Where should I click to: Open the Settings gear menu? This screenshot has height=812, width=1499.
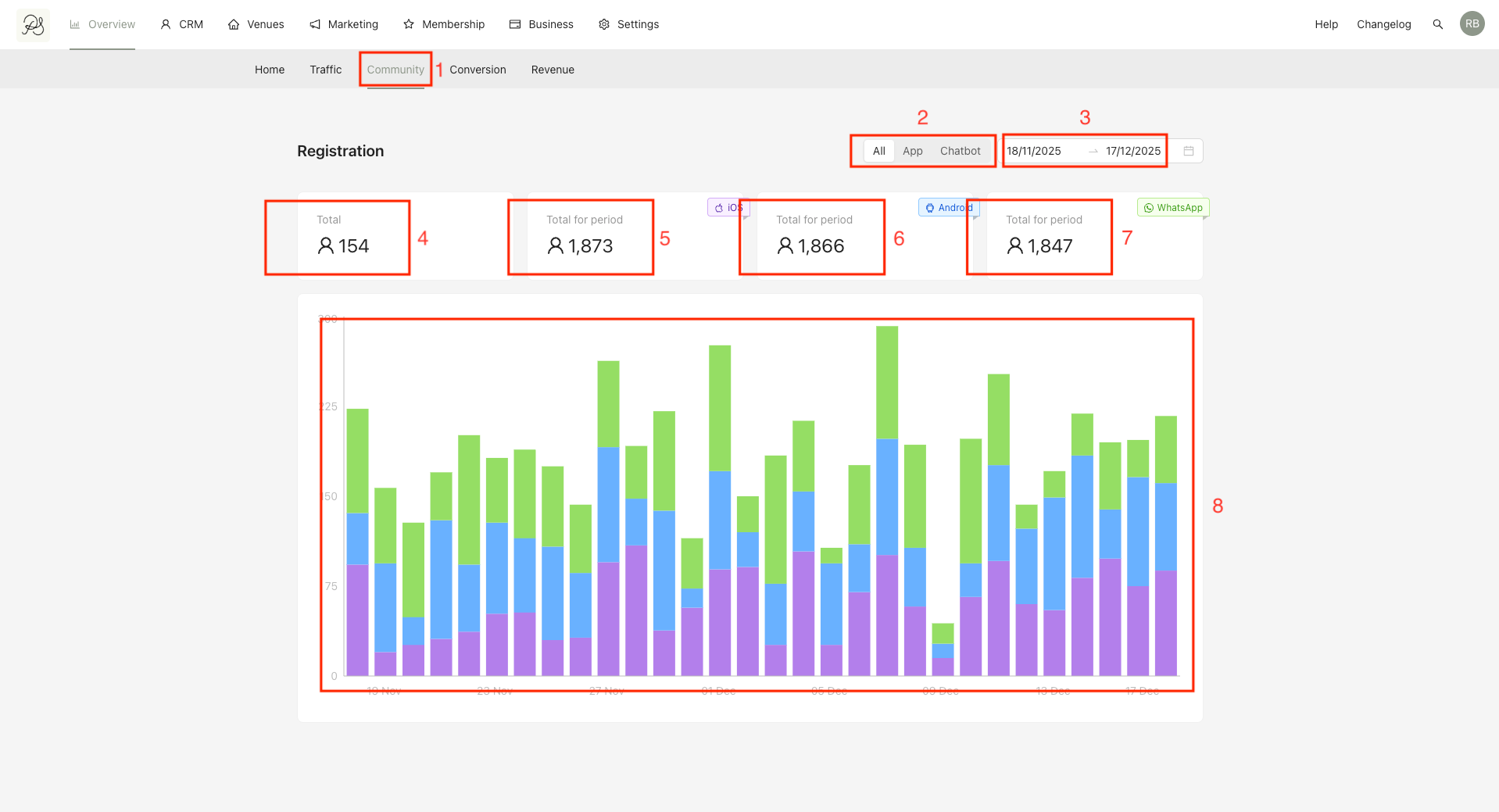click(628, 24)
